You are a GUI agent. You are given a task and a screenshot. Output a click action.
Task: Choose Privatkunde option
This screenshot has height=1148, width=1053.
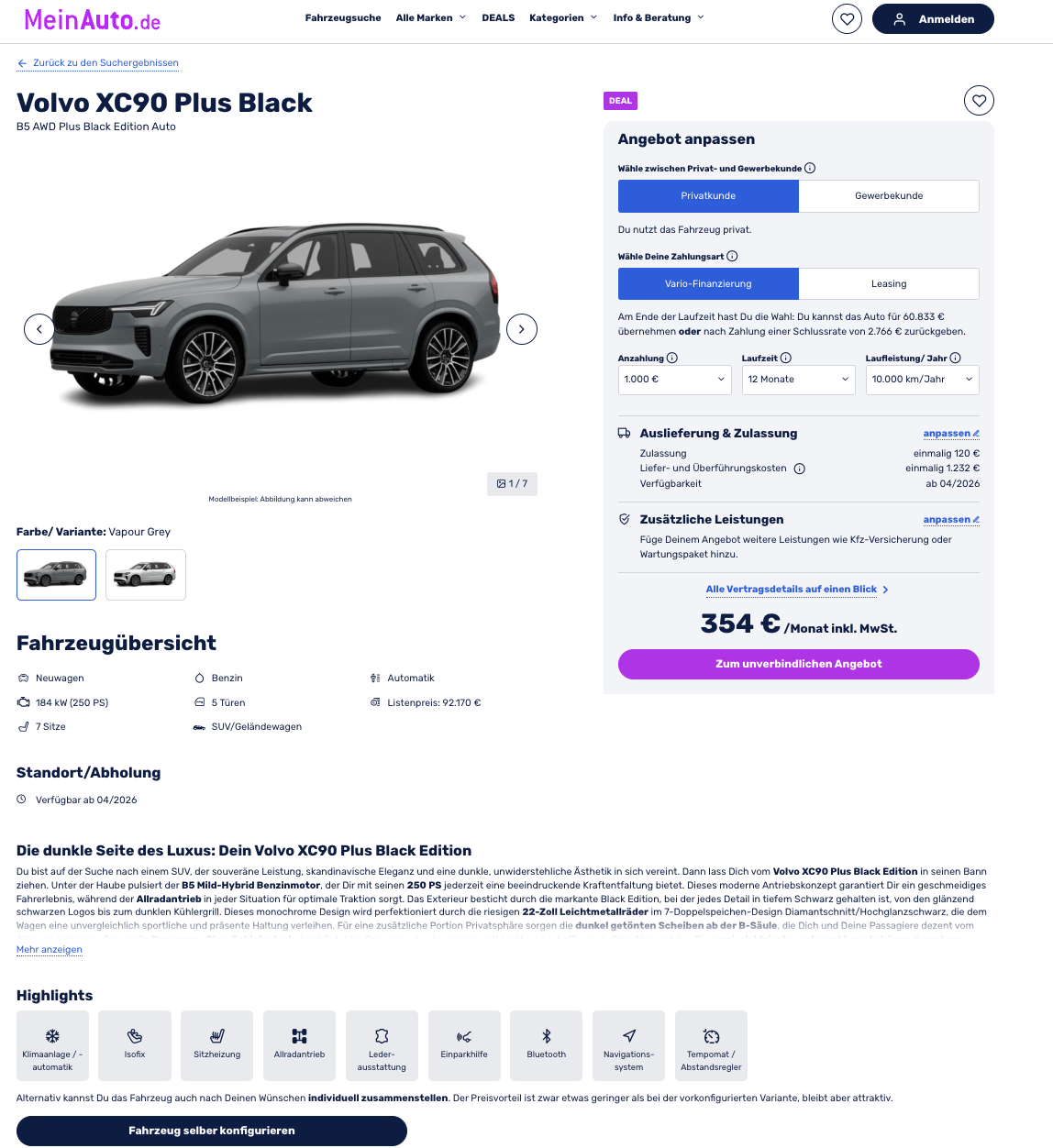click(708, 196)
